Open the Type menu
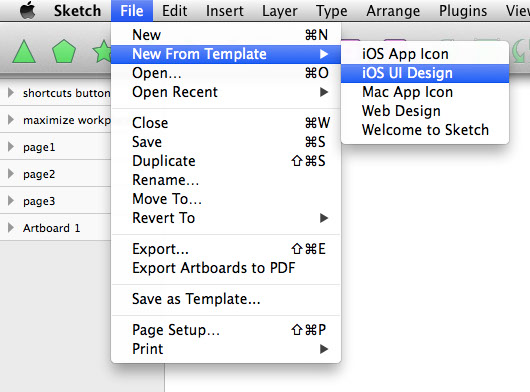Image resolution: width=530 pixels, height=392 pixels. (332, 11)
